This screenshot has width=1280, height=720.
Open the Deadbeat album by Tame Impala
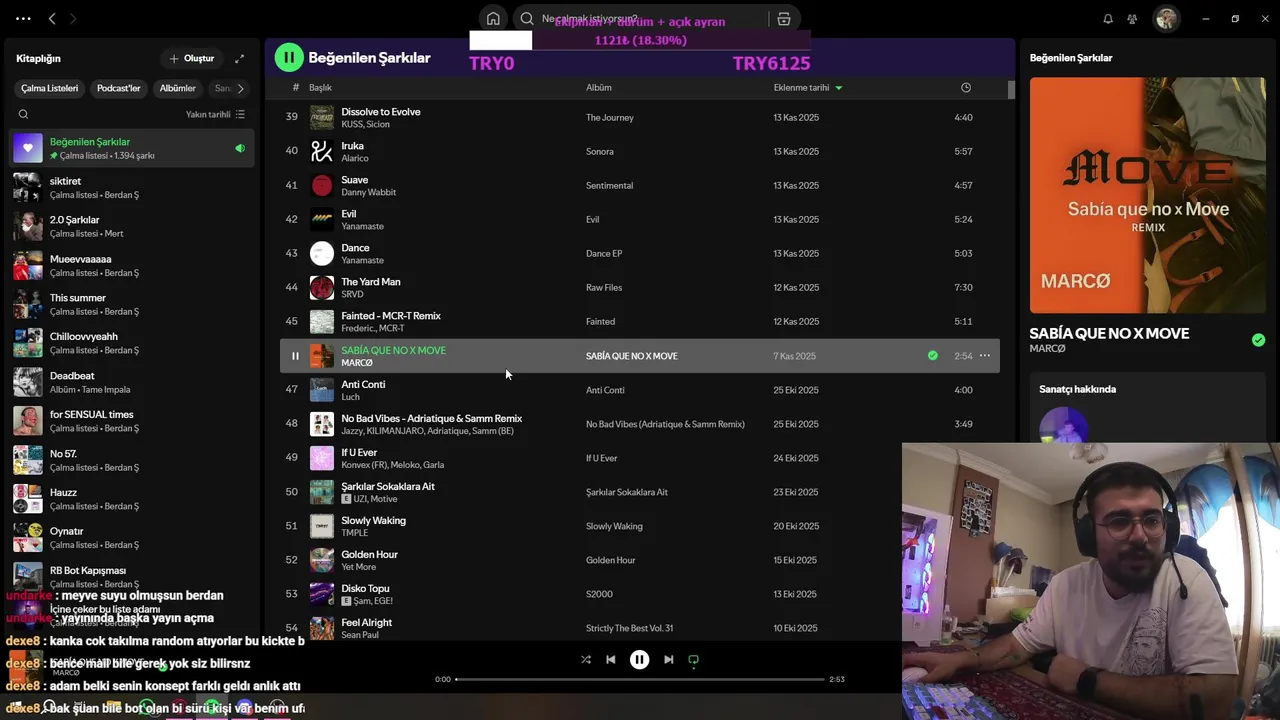pyautogui.click(x=130, y=382)
